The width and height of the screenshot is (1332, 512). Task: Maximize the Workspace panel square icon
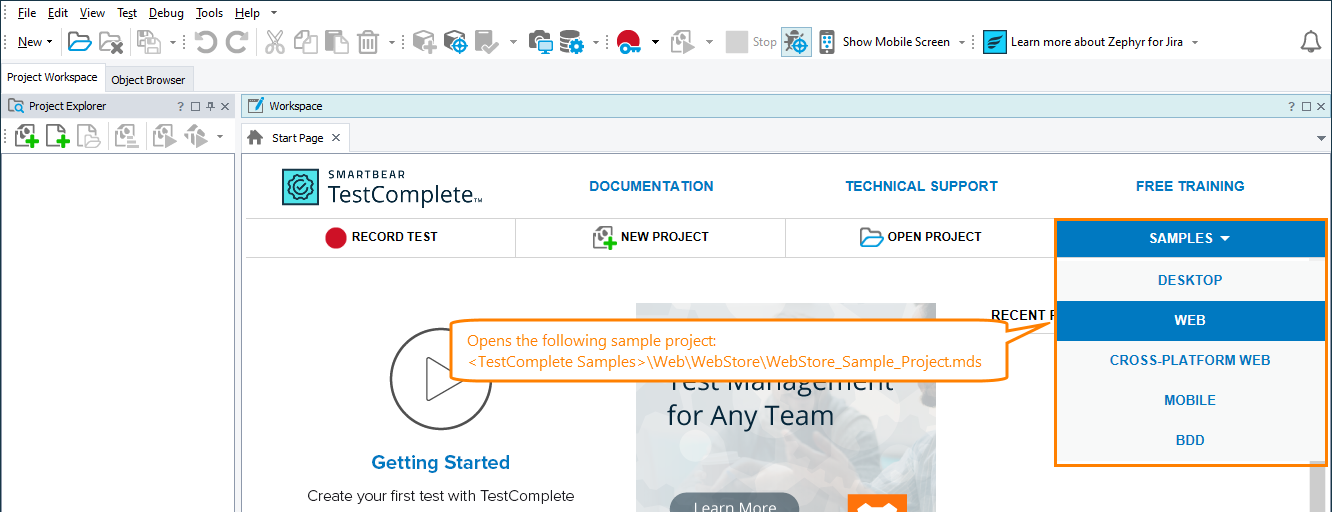(1306, 106)
